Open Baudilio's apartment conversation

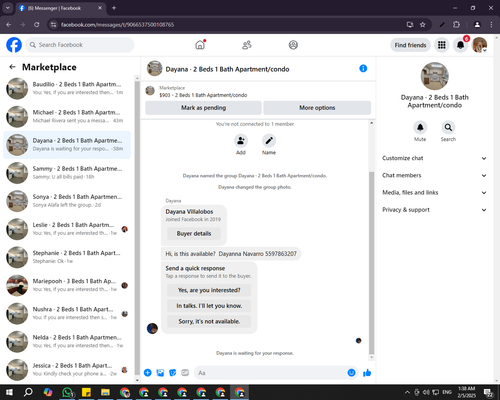(67, 88)
